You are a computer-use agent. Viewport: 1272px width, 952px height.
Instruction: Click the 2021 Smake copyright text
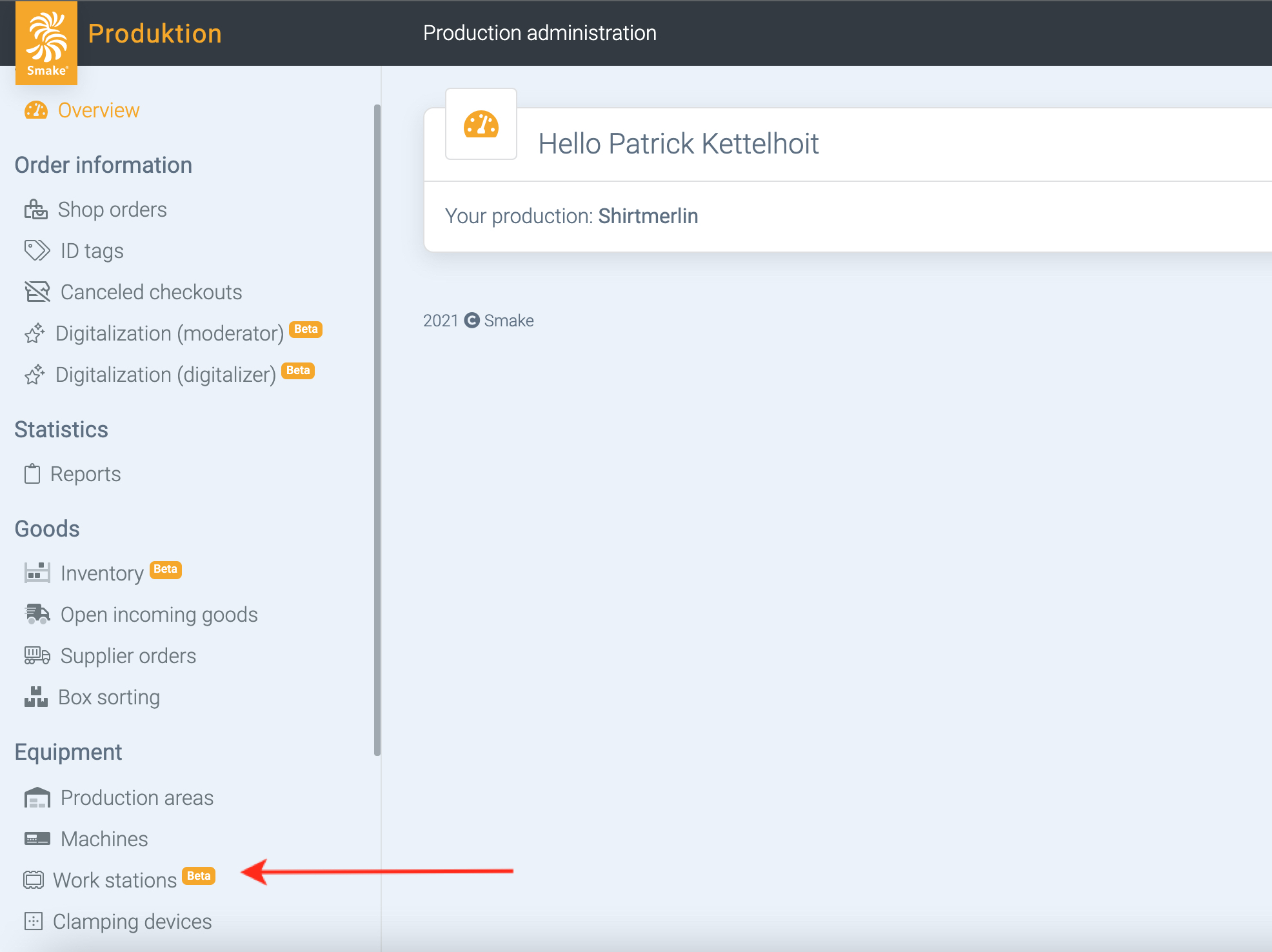(x=479, y=321)
